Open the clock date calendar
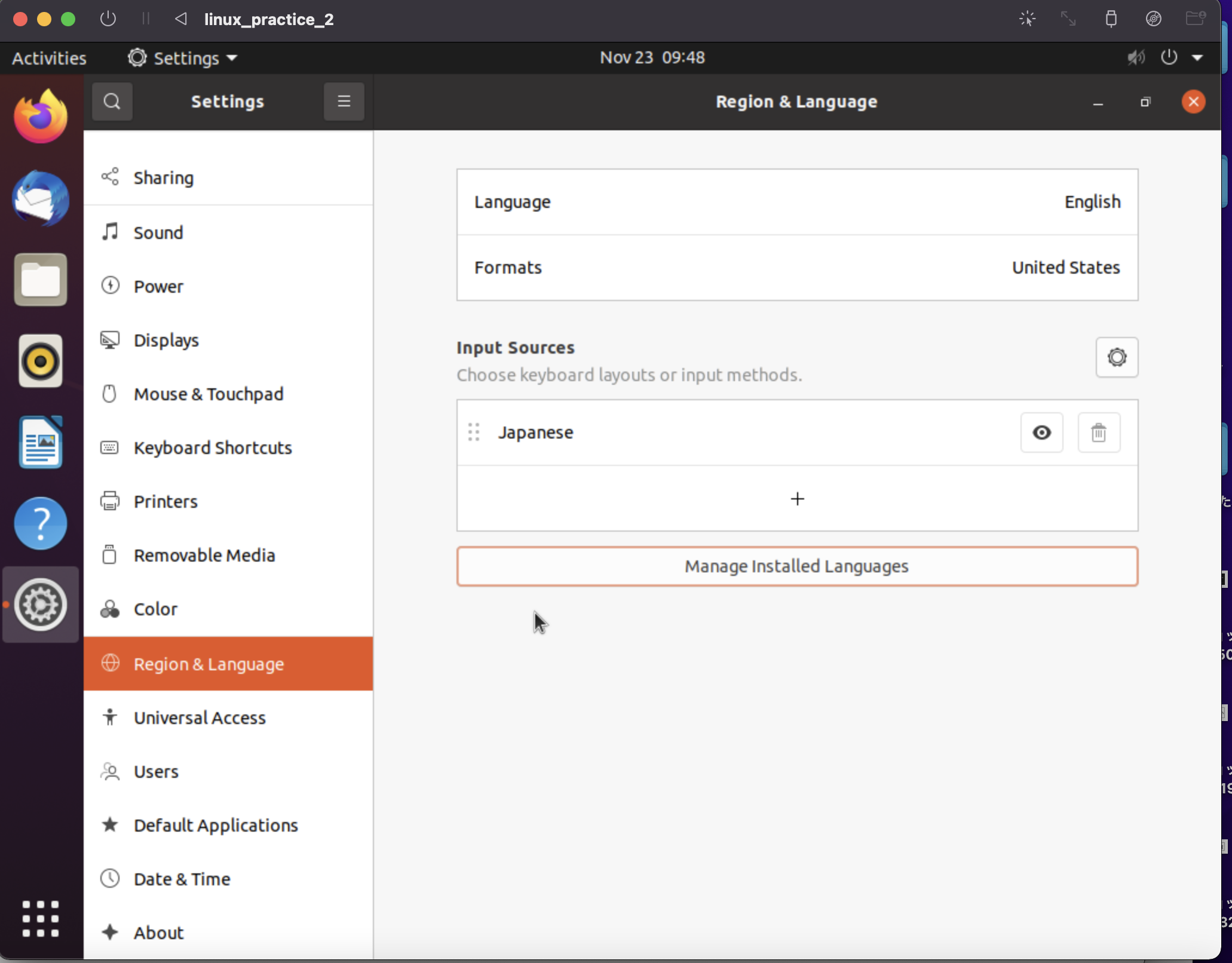 652,57
